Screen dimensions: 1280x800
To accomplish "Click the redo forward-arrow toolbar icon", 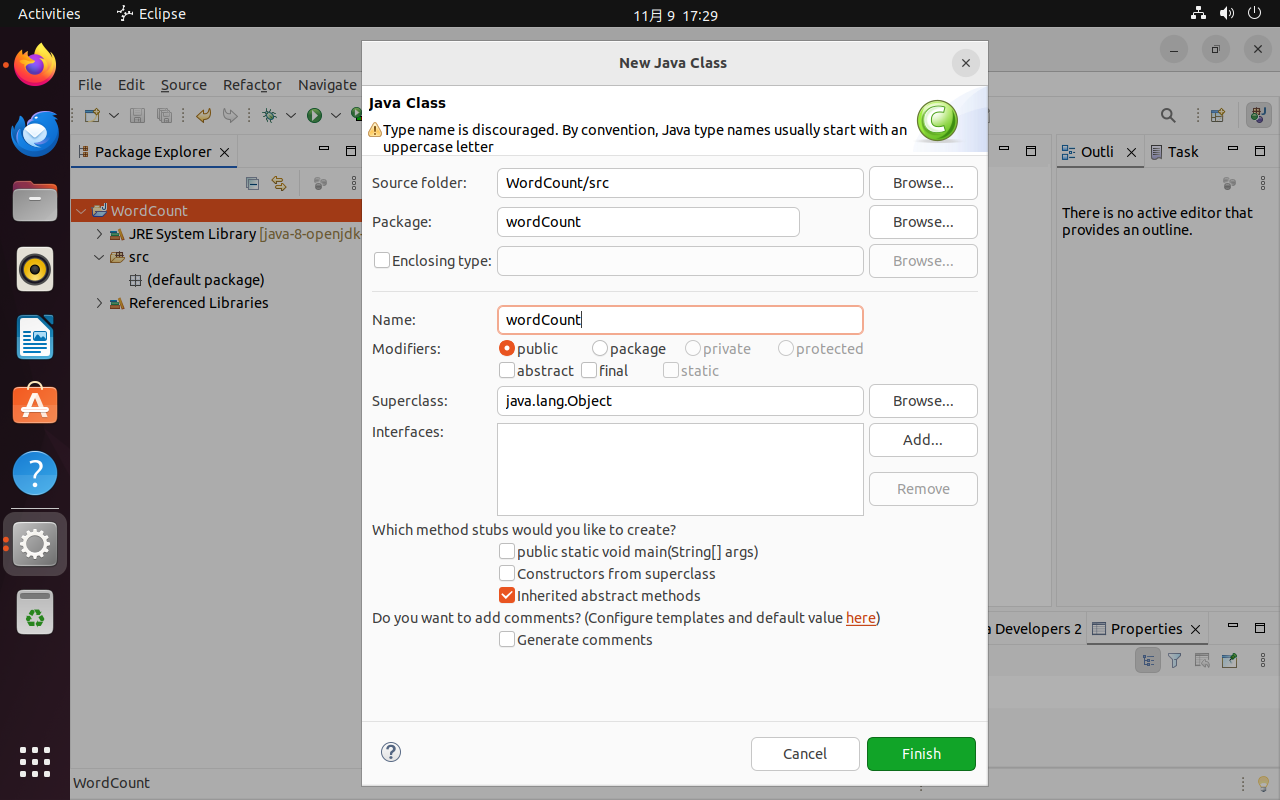I will pyautogui.click(x=230, y=116).
